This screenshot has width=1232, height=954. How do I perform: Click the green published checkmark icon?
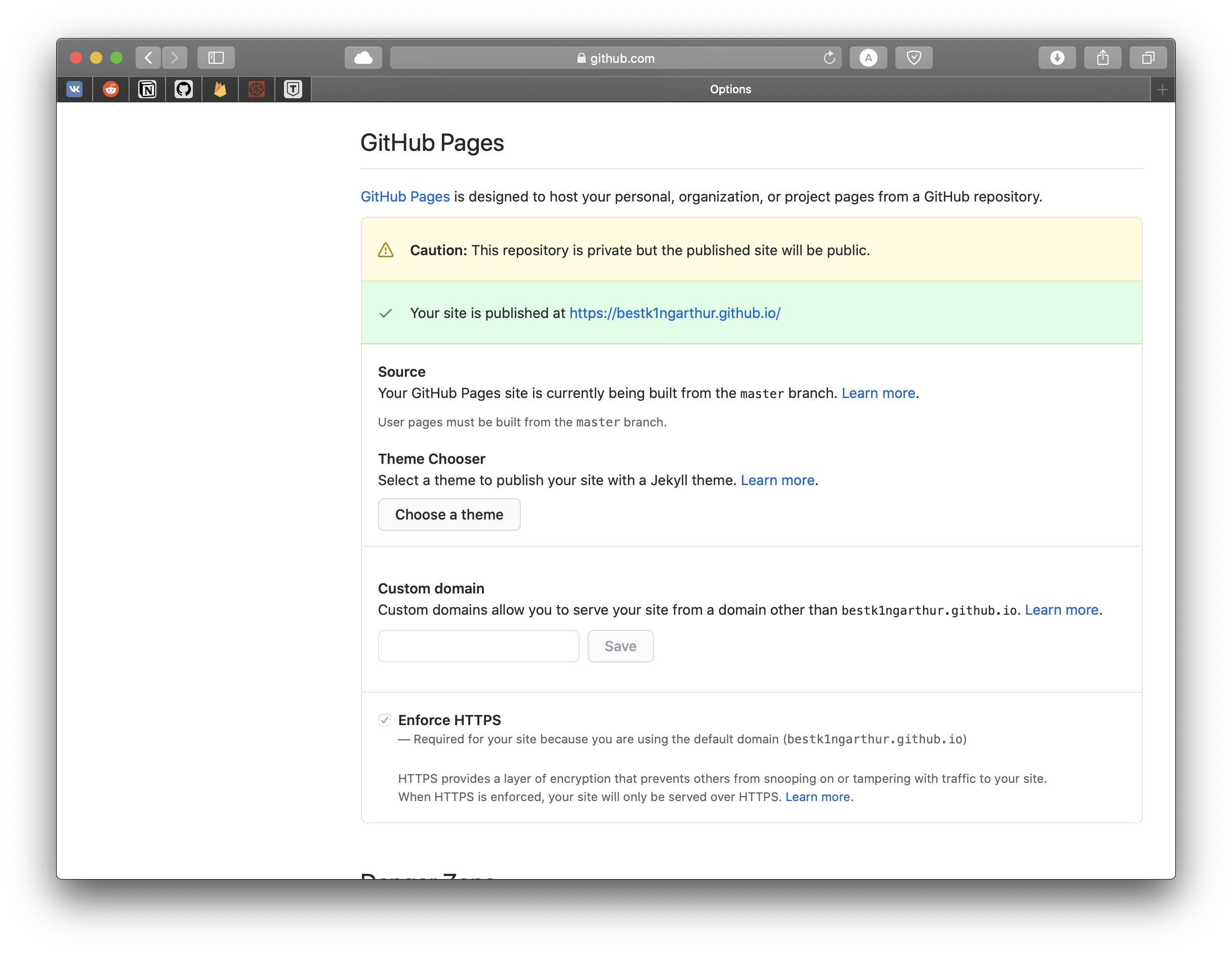coord(386,313)
